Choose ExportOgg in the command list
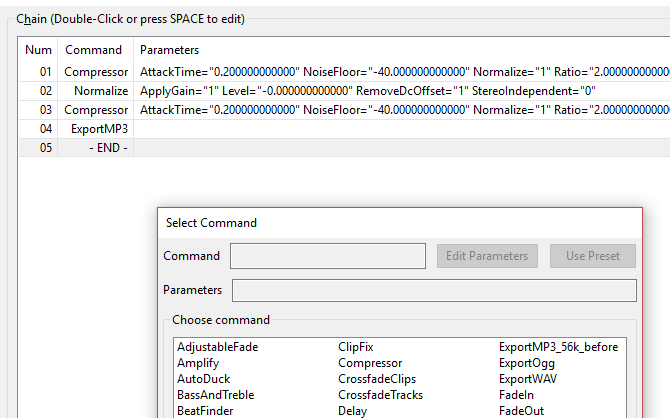This screenshot has width=670, height=418. [526, 363]
